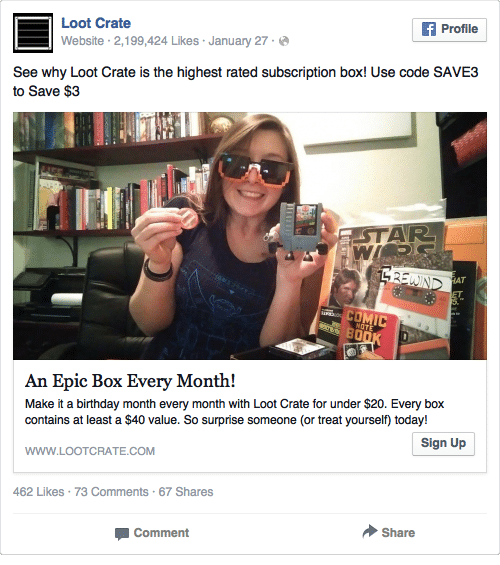Open the WWW.LOOTCRATE.COM link
Image resolution: width=500 pixels, height=565 pixels.
[90, 451]
